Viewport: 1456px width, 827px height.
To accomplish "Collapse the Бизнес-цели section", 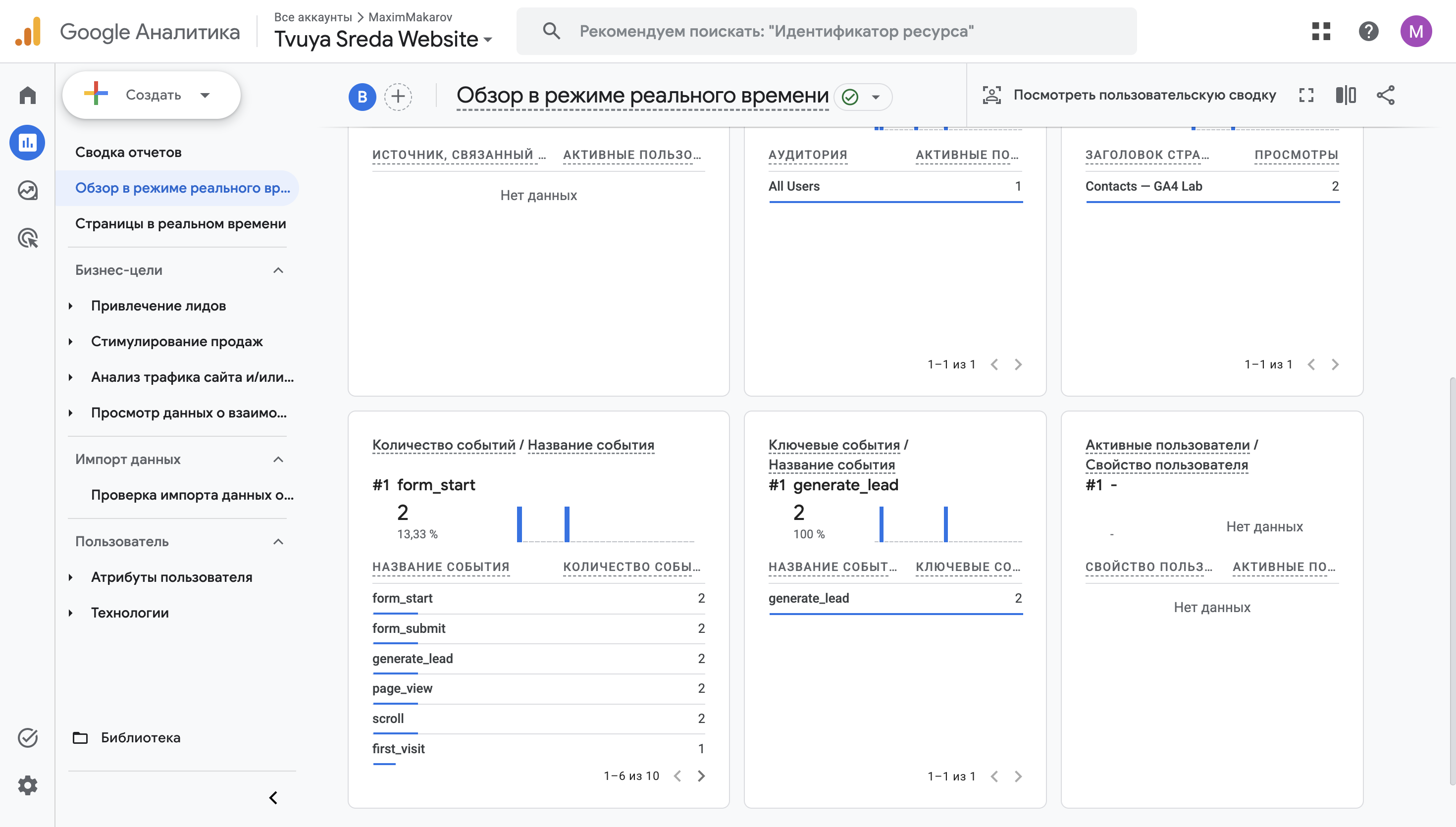I will pyautogui.click(x=278, y=270).
